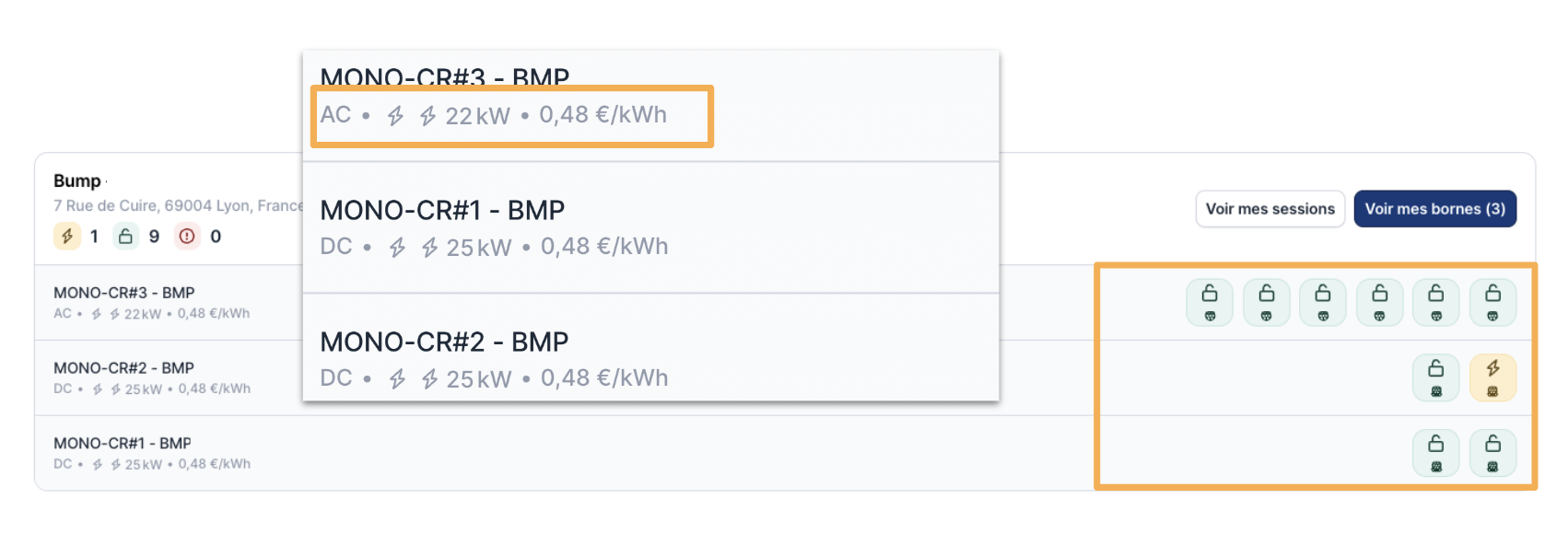The width and height of the screenshot is (1568, 545).
Task: Open MONO-CR#2 - BMP in the enlarged popup
Action: pyautogui.click(x=444, y=342)
